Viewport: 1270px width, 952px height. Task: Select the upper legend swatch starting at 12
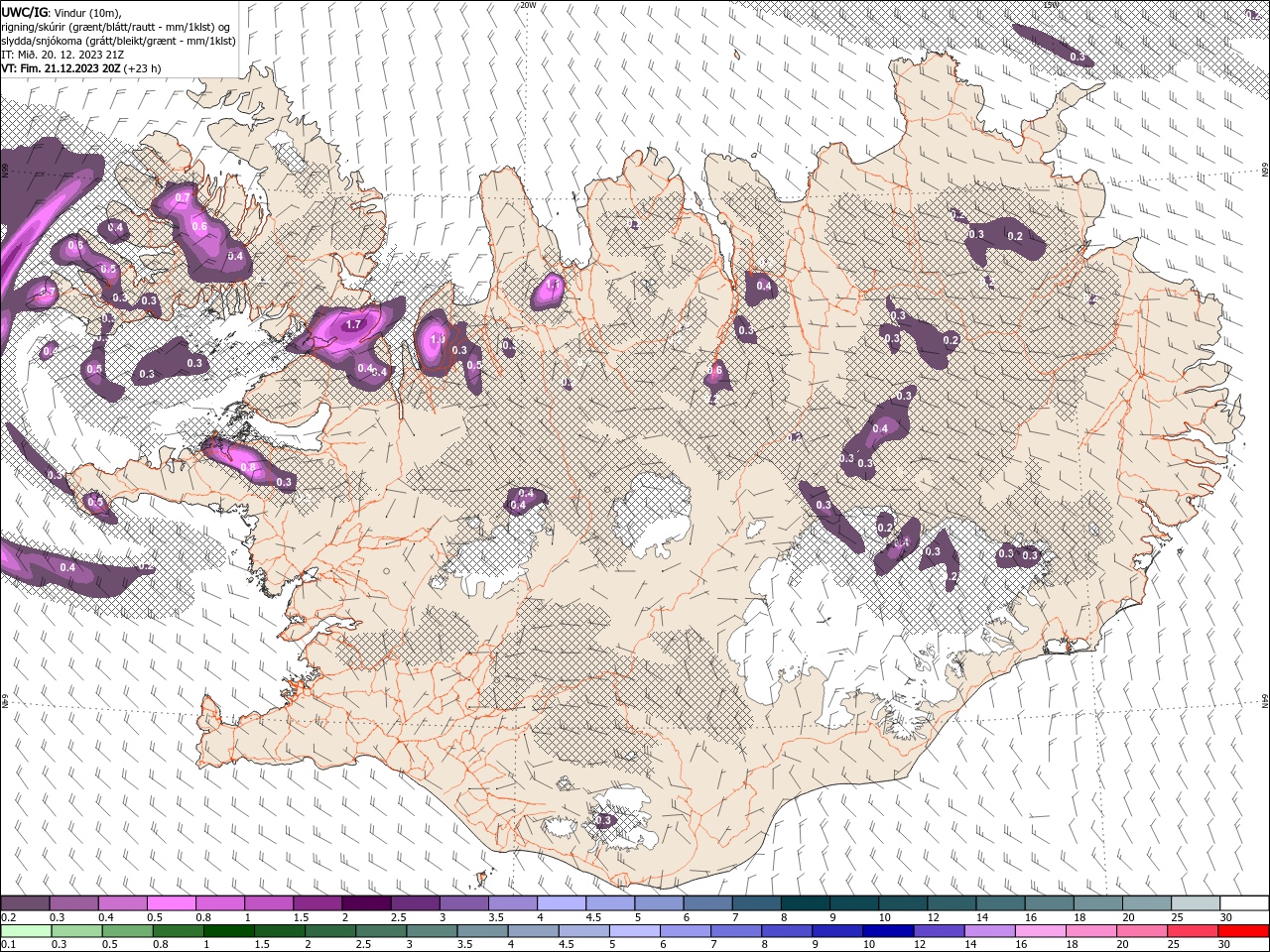pos(951,903)
